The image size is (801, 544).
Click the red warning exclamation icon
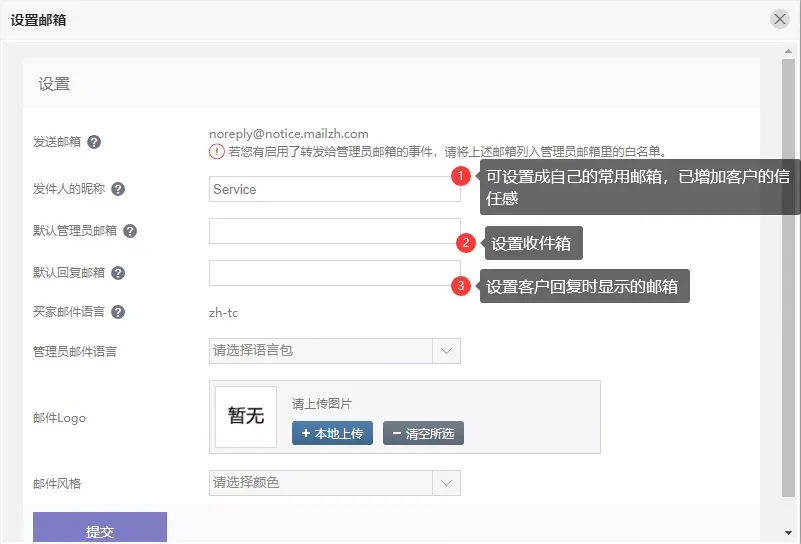coord(217,152)
